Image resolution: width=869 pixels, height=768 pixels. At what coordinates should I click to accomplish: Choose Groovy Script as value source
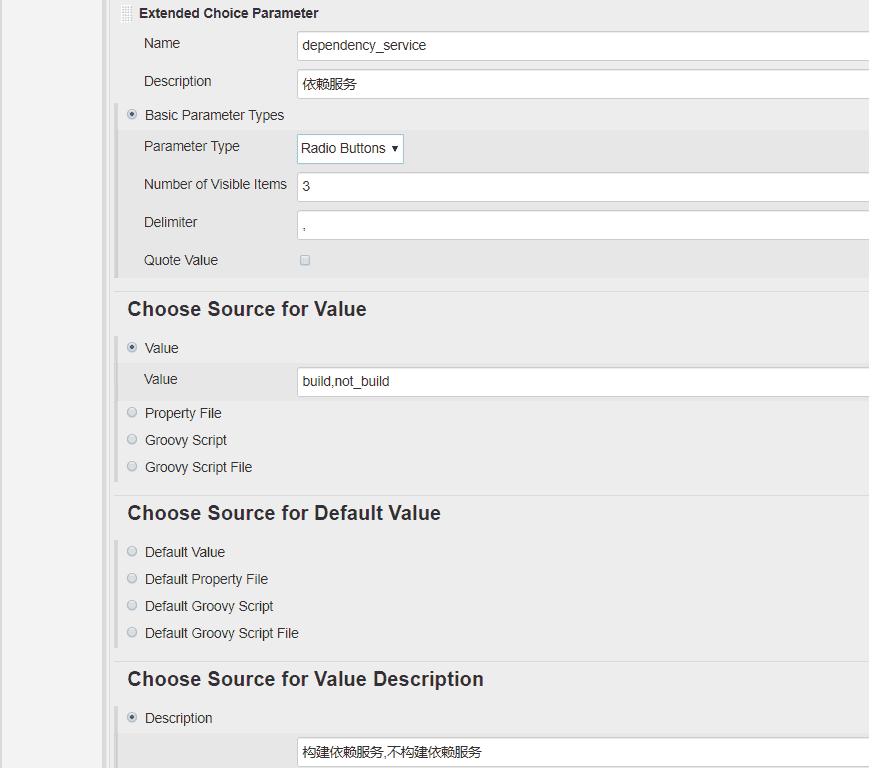tap(132, 440)
